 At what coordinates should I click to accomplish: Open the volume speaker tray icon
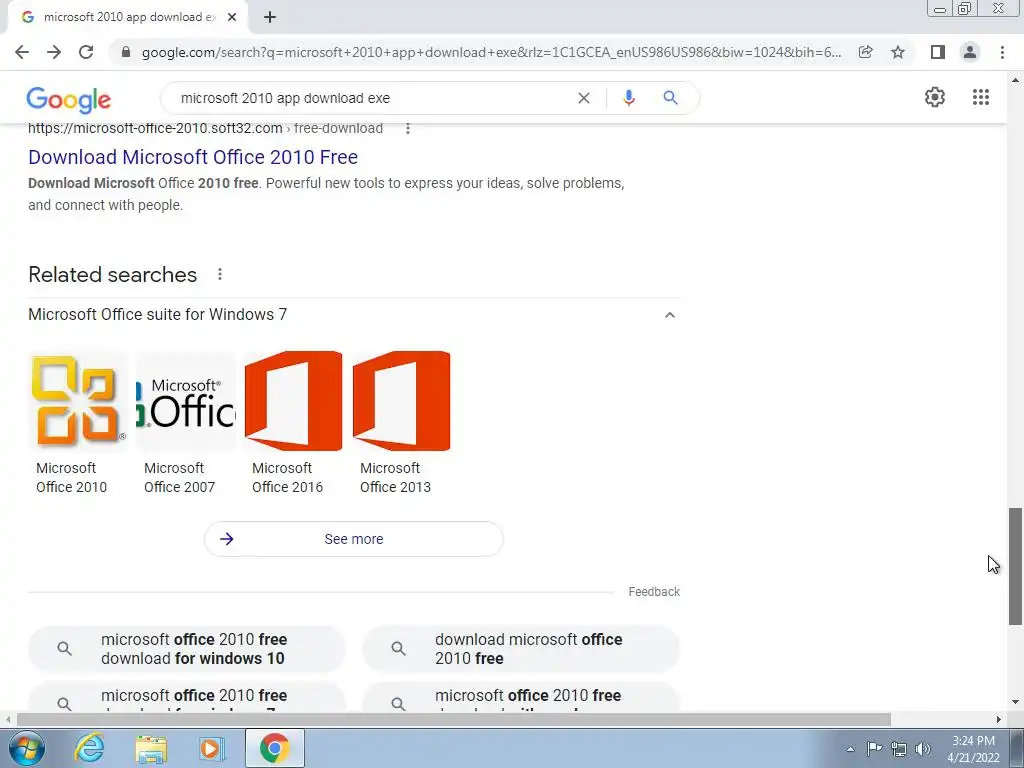pos(923,749)
